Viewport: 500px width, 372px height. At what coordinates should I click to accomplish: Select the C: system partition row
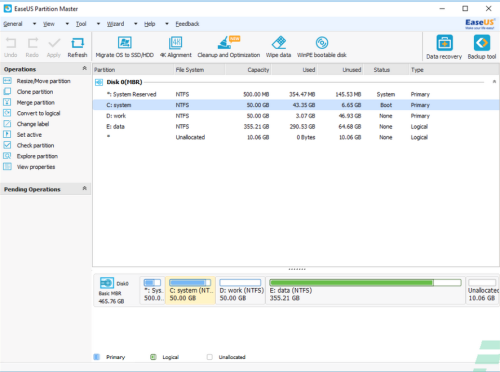[296, 105]
